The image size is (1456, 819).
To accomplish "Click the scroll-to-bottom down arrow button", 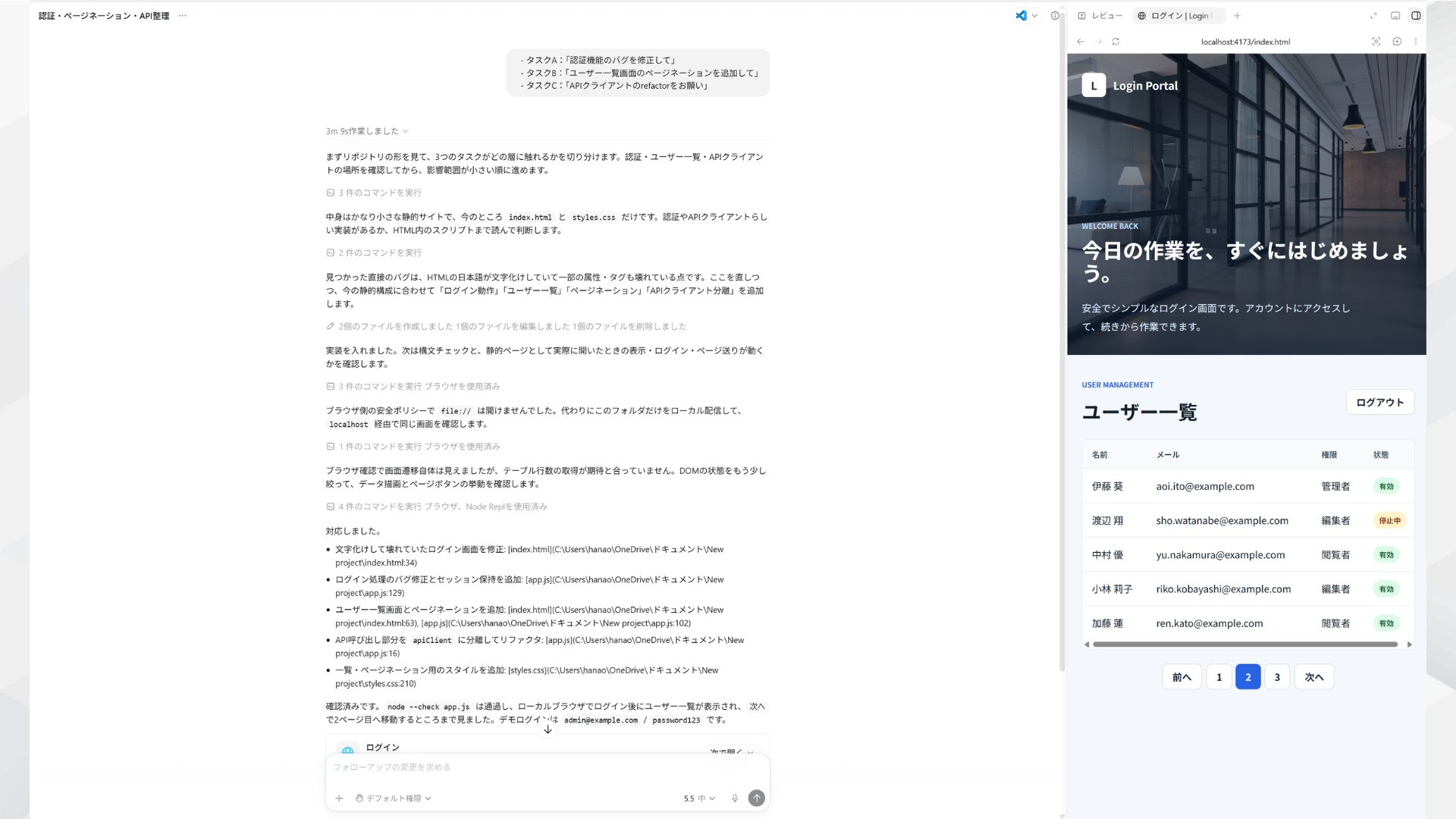I will [x=548, y=729].
